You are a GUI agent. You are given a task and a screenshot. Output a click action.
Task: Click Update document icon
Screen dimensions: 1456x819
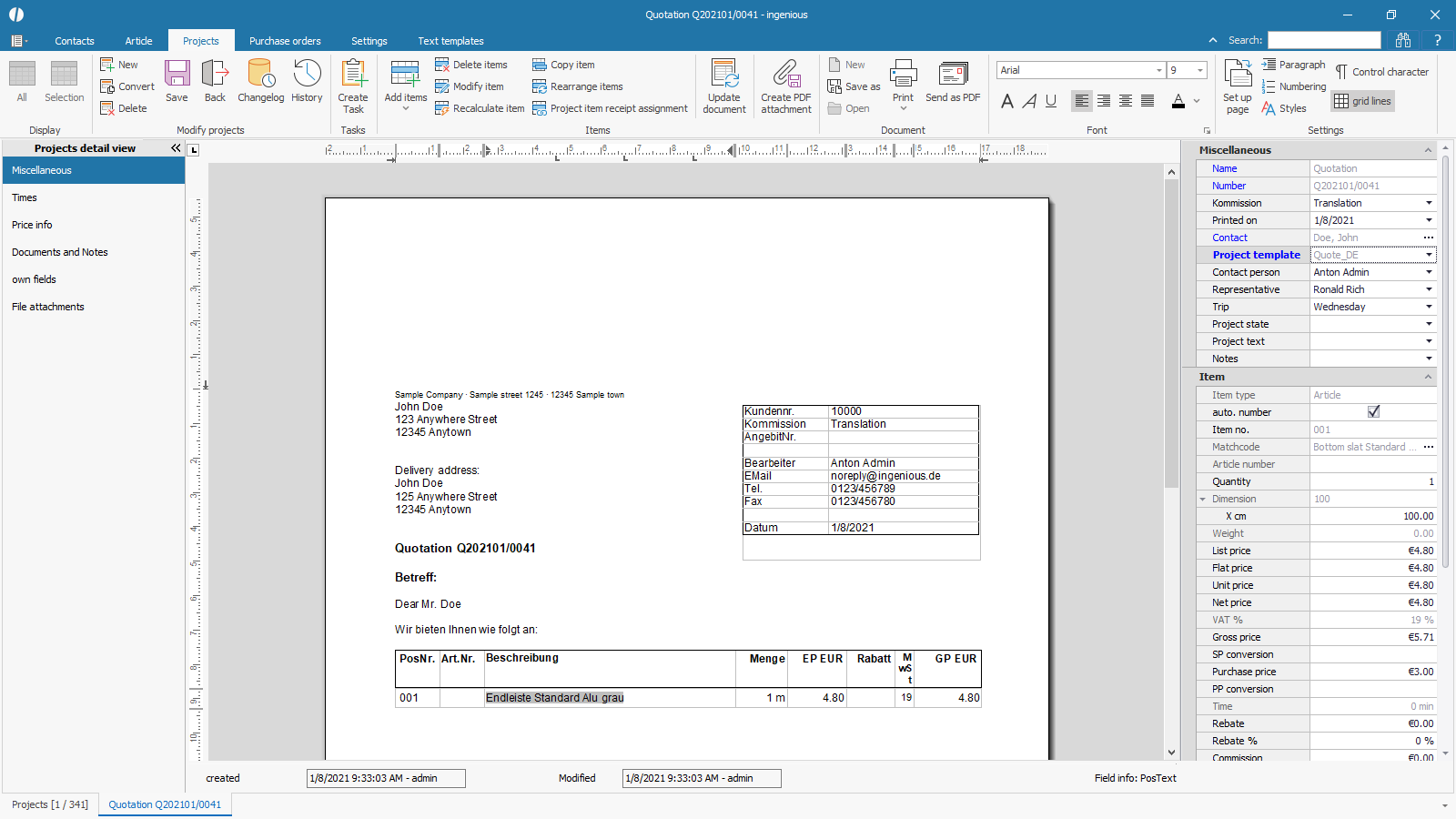pos(724,86)
